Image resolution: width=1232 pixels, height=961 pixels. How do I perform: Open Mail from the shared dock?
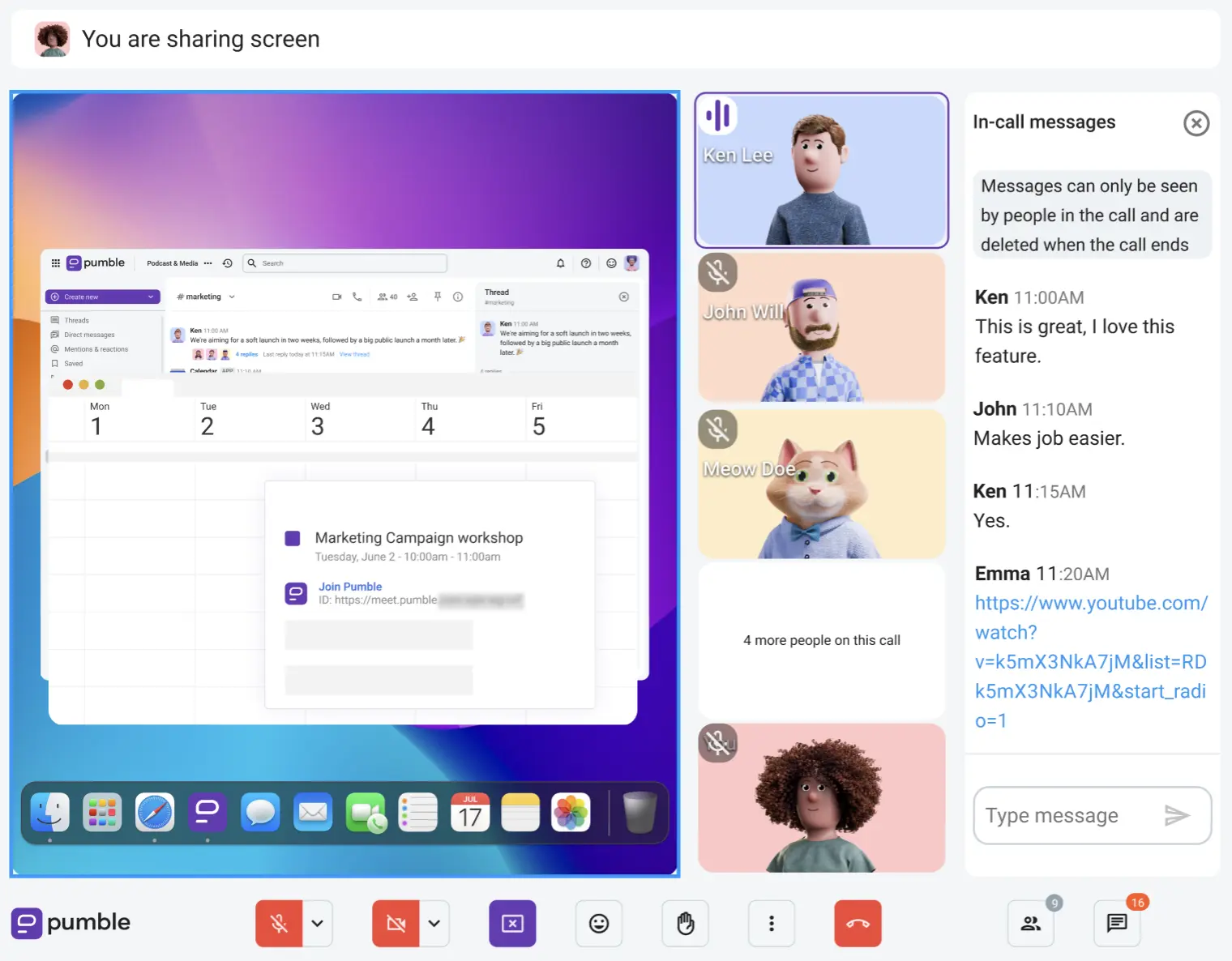pyautogui.click(x=313, y=813)
